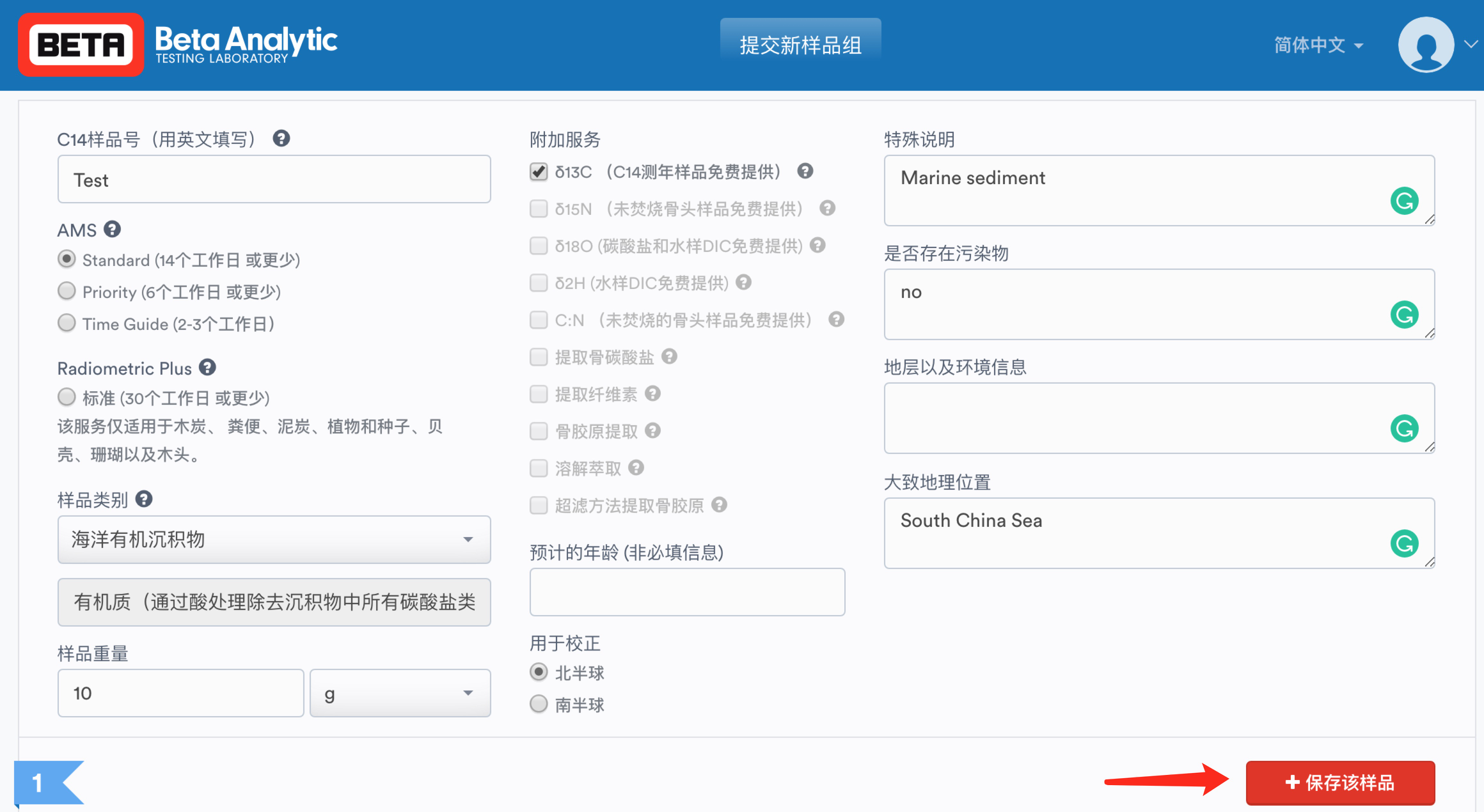Click the empty 地层以及环境信息 textarea

click(x=1159, y=418)
